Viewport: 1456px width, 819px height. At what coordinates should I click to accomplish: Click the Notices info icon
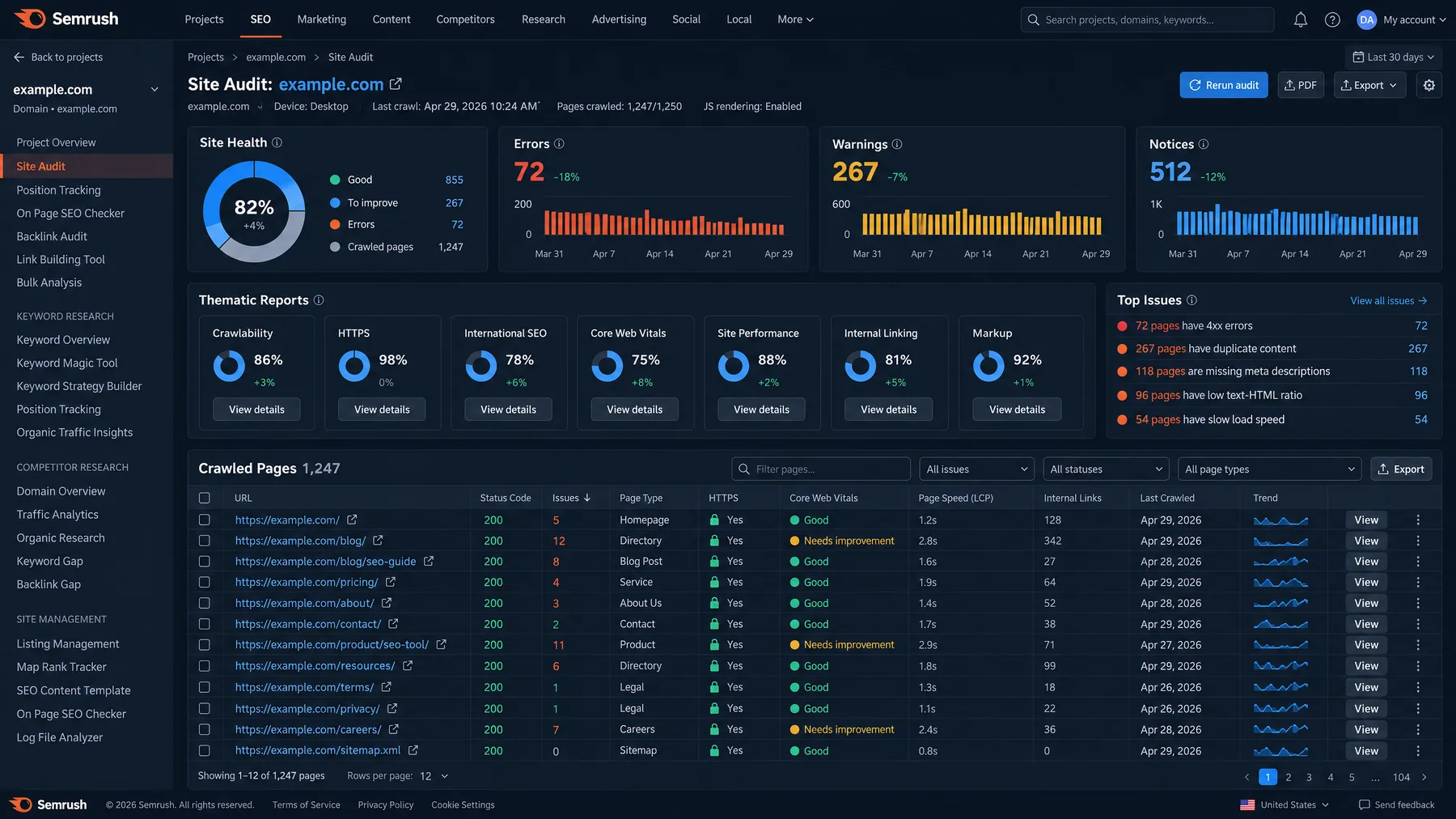click(x=1203, y=144)
